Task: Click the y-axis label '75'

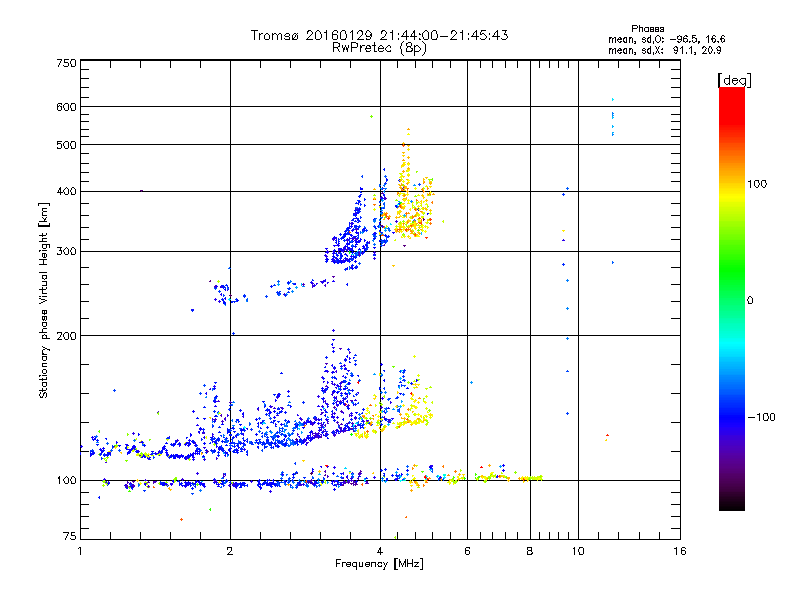Action: 70,536
